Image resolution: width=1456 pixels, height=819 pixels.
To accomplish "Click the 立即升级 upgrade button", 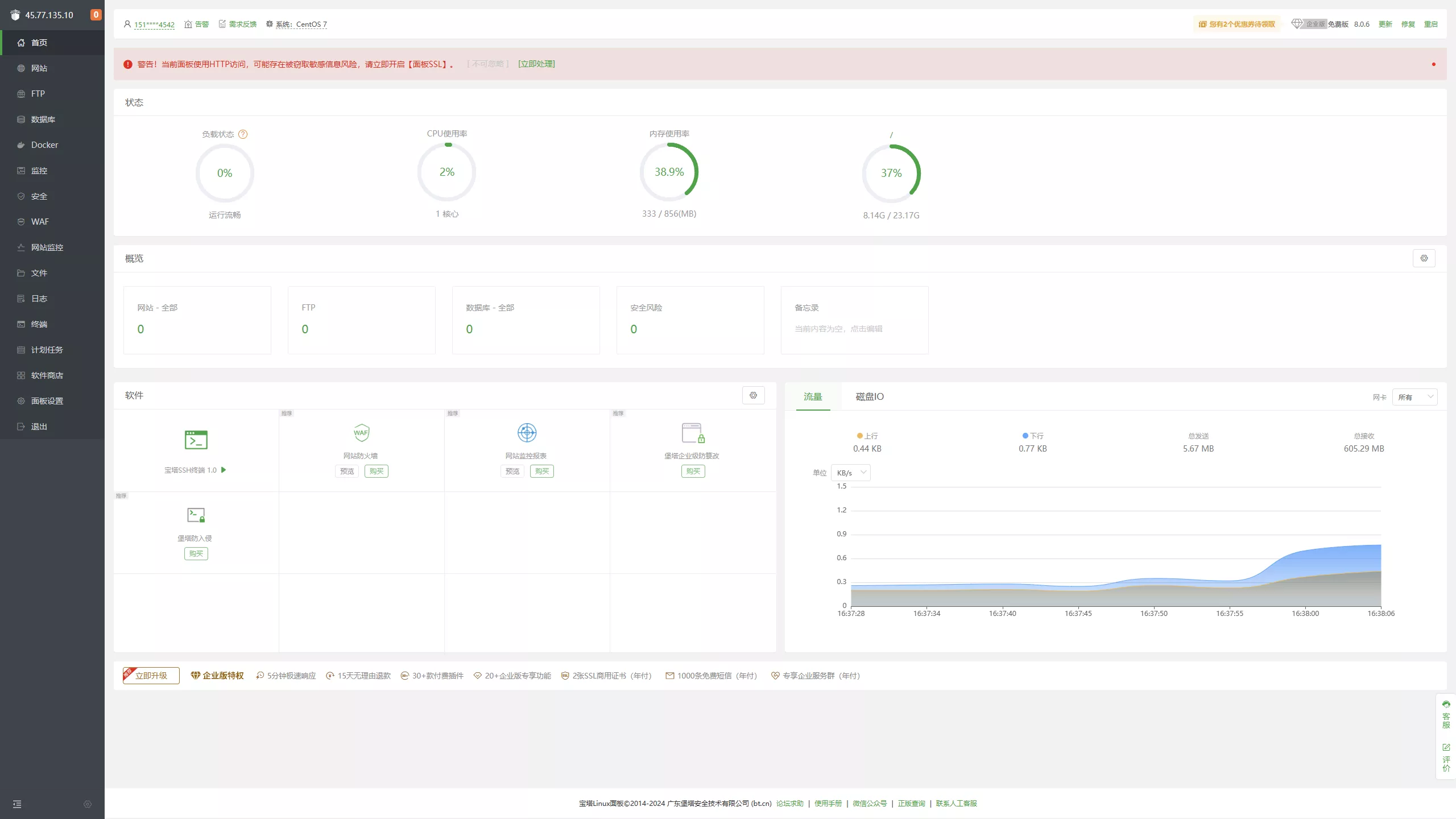I will pos(150,676).
